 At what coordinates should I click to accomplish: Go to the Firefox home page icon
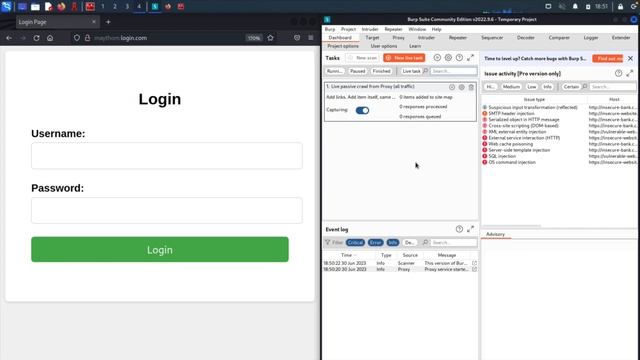pos(50,38)
